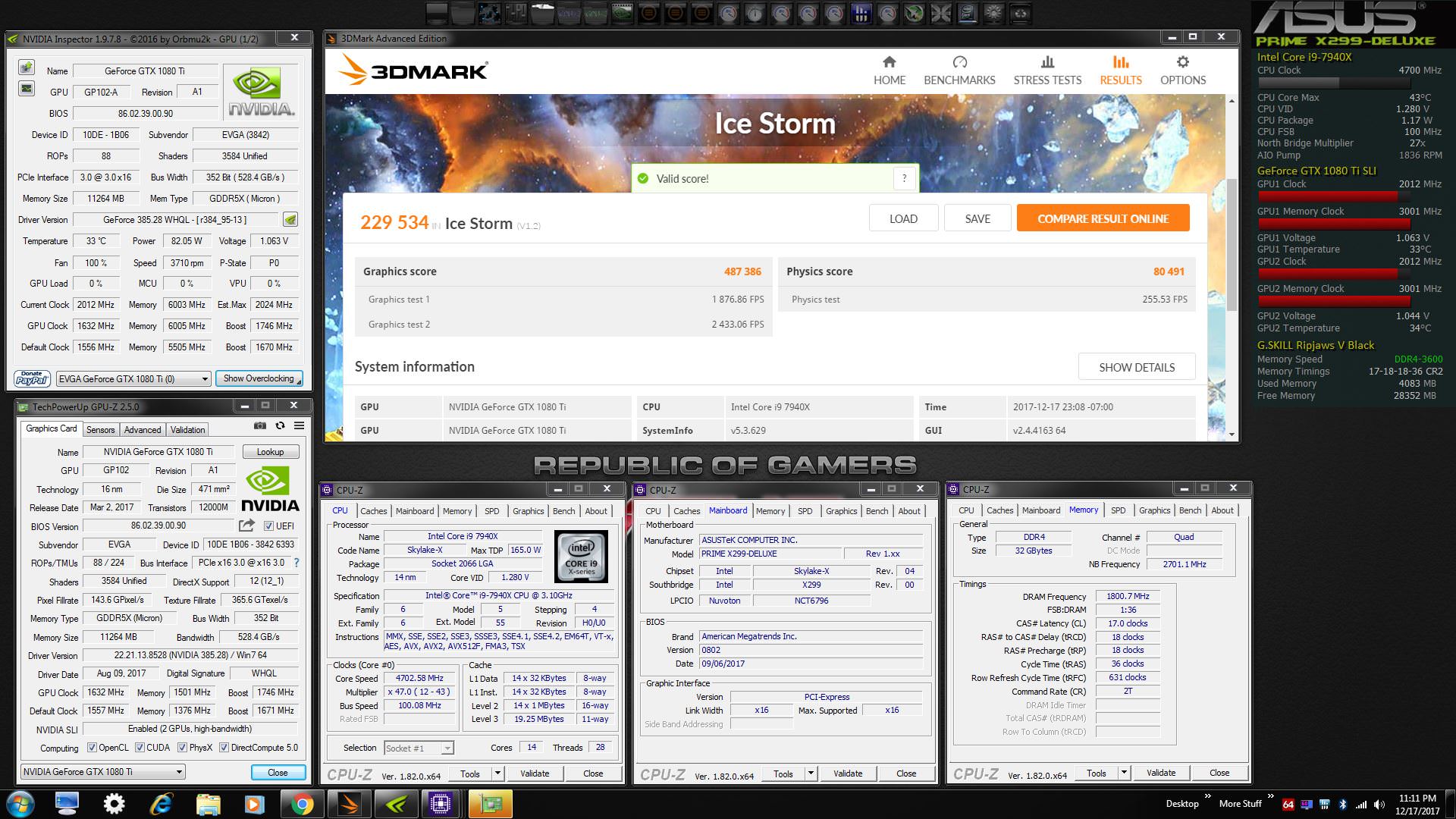Viewport: 1456px width, 819px height.
Task: Open the GPU-Z hamburger menu
Action: click(300, 426)
